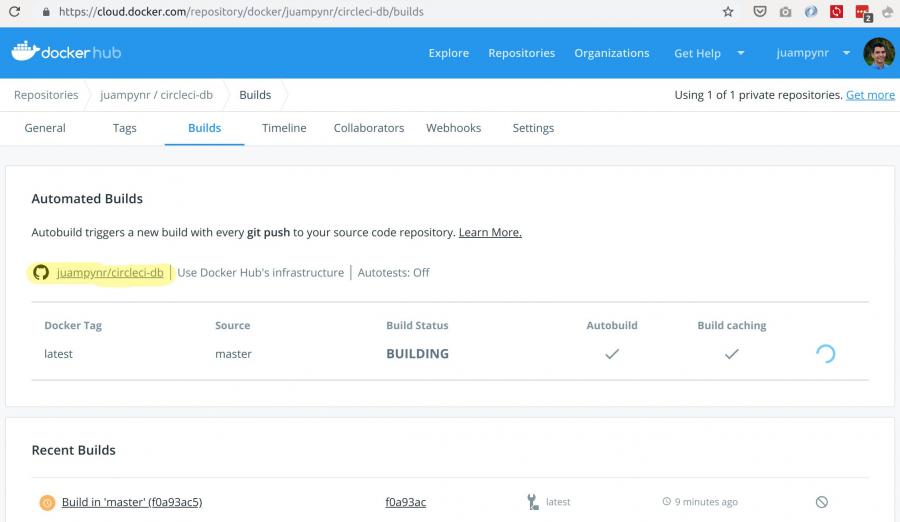Follow the Get more link

870,95
